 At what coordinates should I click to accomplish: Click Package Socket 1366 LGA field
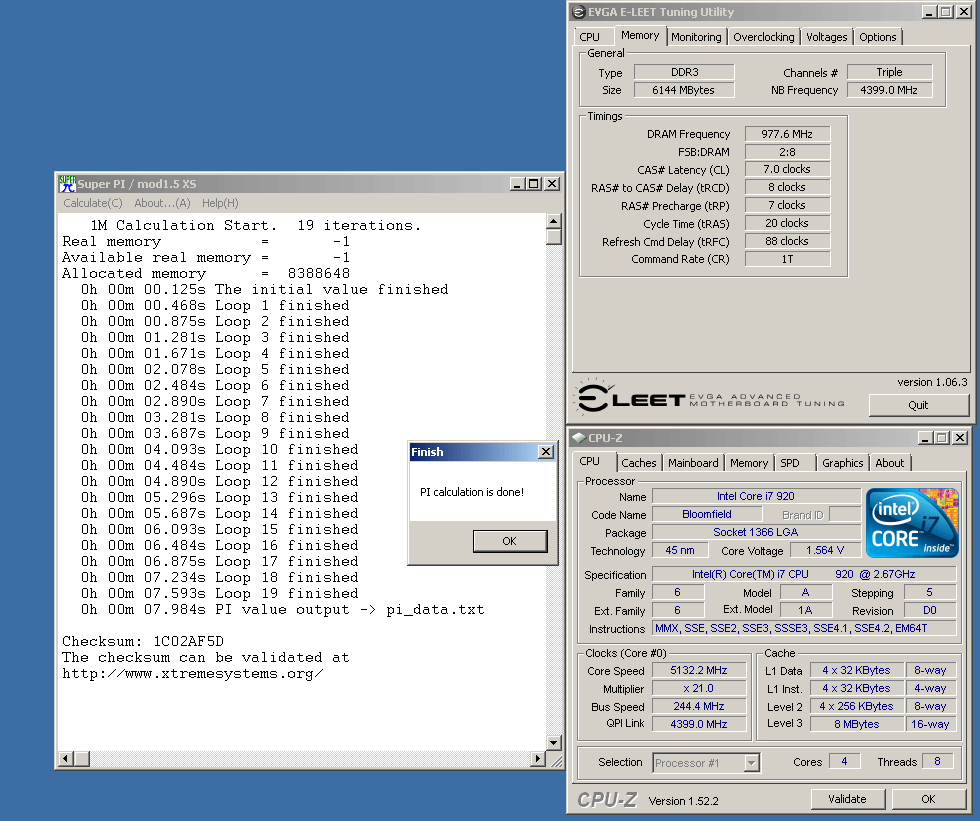756,532
